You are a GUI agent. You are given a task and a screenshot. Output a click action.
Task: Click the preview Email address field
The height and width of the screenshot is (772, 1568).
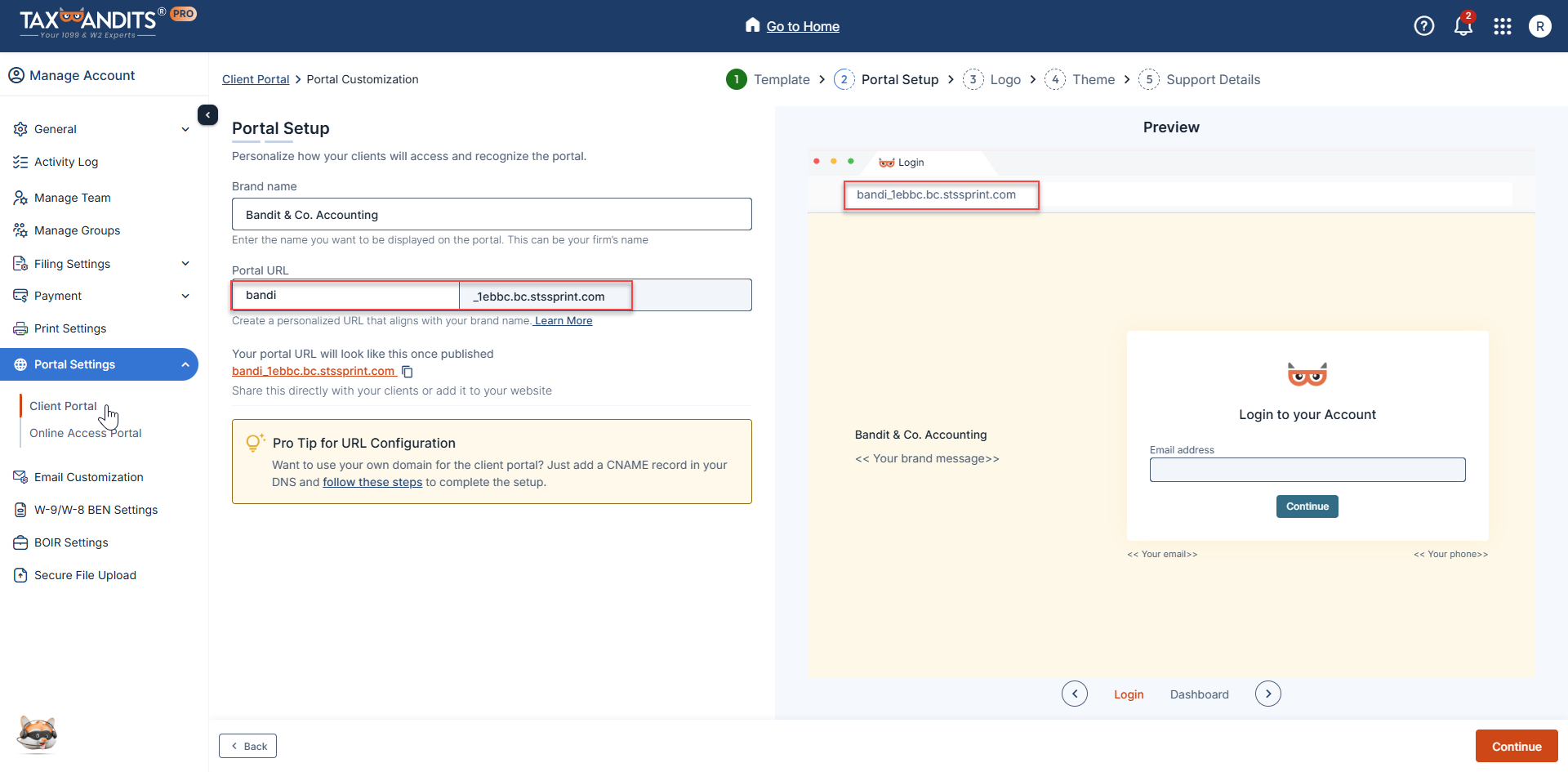pyautogui.click(x=1307, y=470)
